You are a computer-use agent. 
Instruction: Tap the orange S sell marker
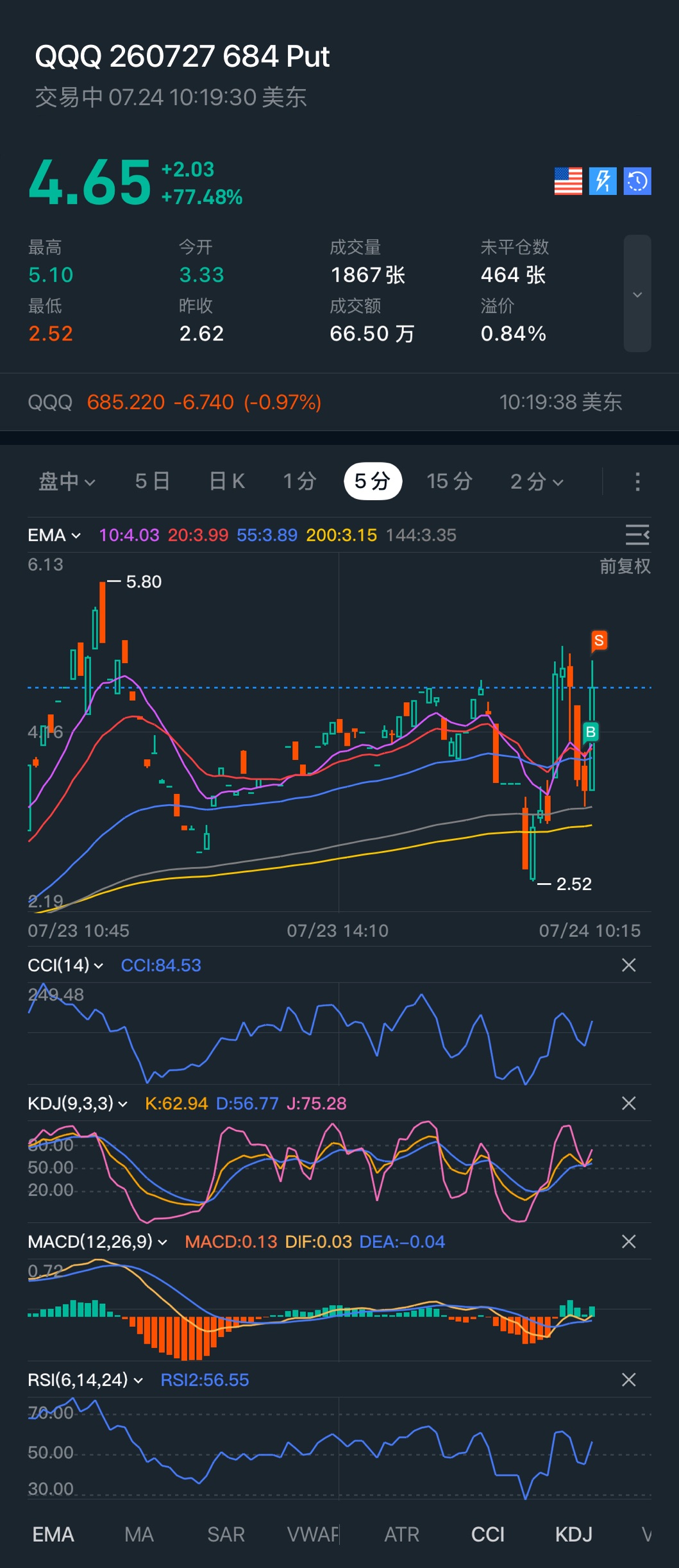pos(599,641)
